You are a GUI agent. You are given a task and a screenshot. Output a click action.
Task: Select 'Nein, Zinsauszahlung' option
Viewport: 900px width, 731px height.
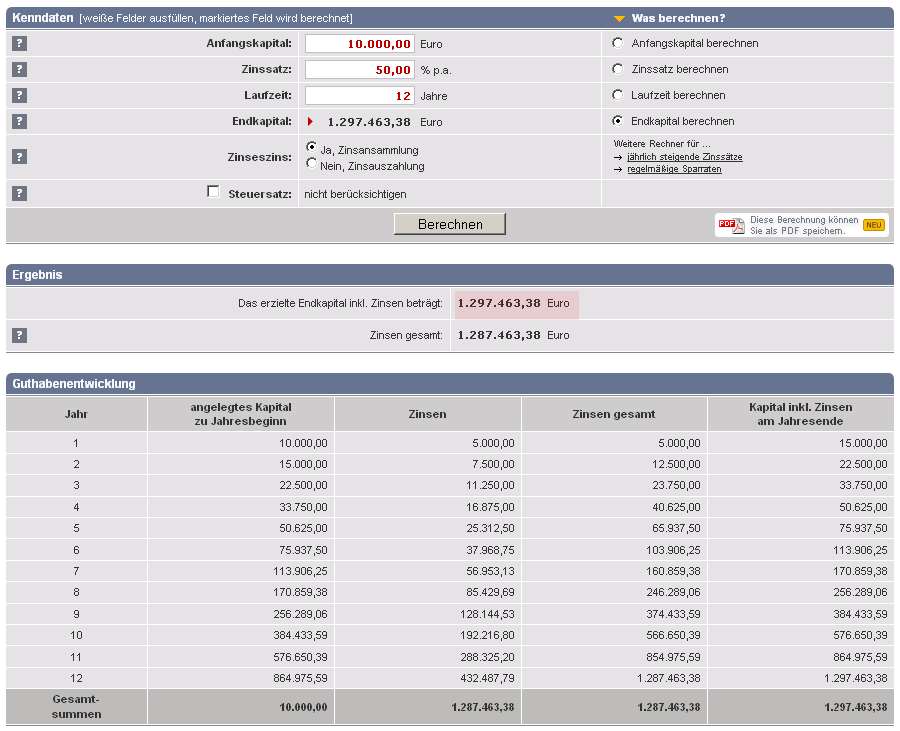point(312,164)
